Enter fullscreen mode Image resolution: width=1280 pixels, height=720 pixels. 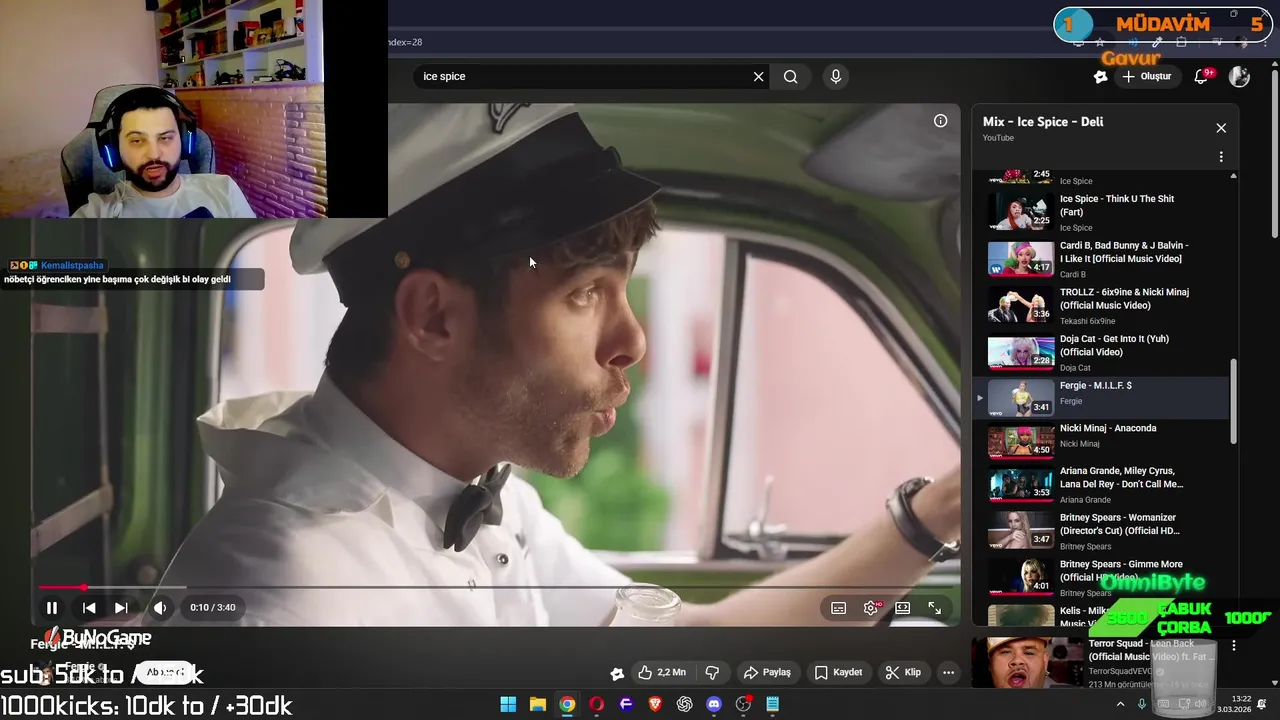coord(935,608)
